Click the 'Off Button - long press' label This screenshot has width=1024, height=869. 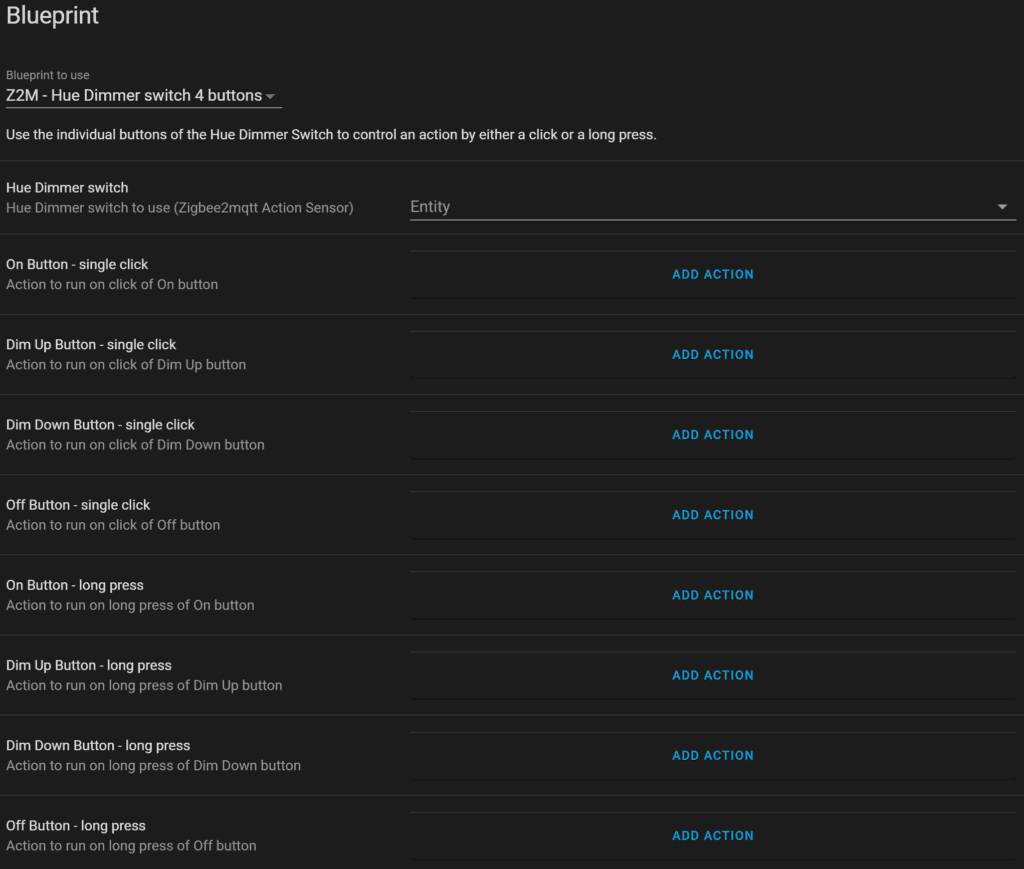tap(76, 826)
